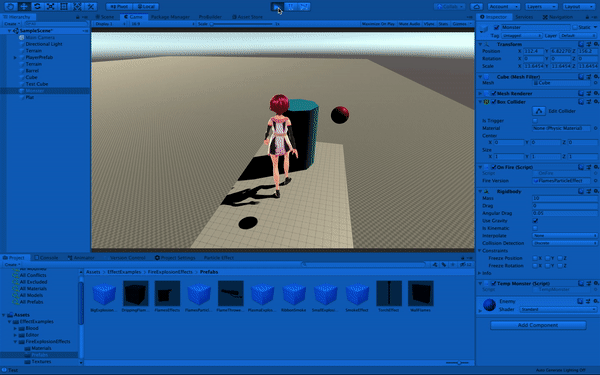Click the Edit Collider icon button
The height and width of the screenshot is (375, 600).
pos(539,111)
